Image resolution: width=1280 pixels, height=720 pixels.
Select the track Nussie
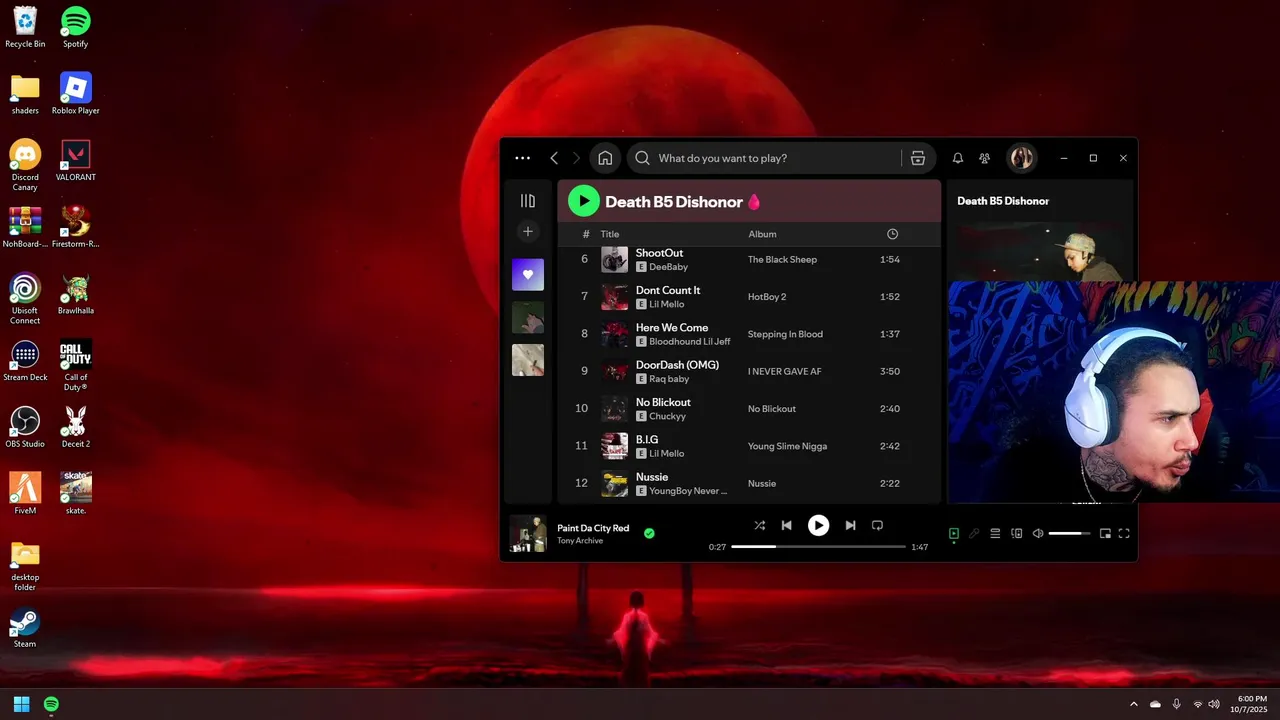pyautogui.click(x=652, y=477)
